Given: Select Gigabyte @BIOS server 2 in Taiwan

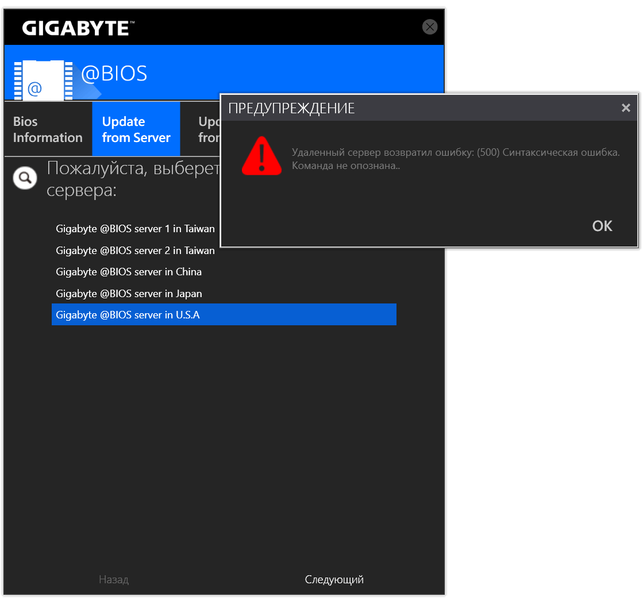Looking at the screenshot, I should point(135,250).
